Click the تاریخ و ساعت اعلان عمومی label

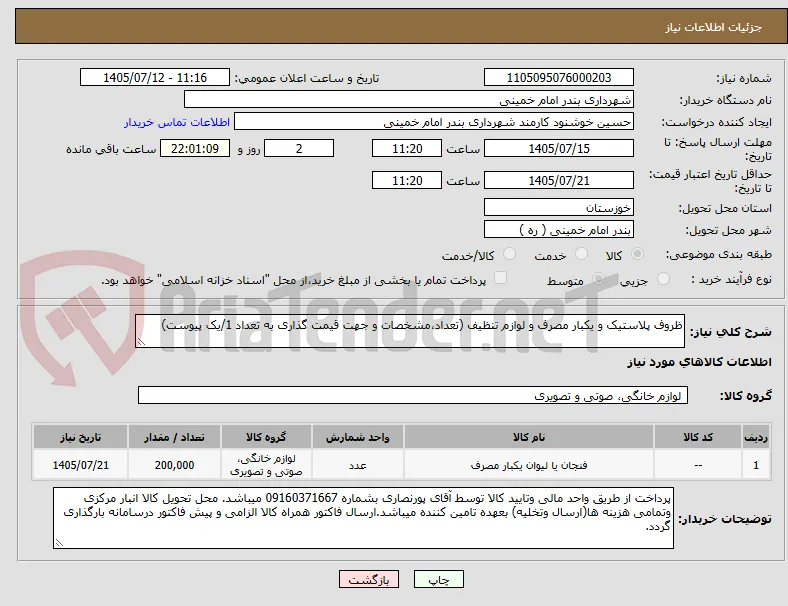tap(307, 78)
